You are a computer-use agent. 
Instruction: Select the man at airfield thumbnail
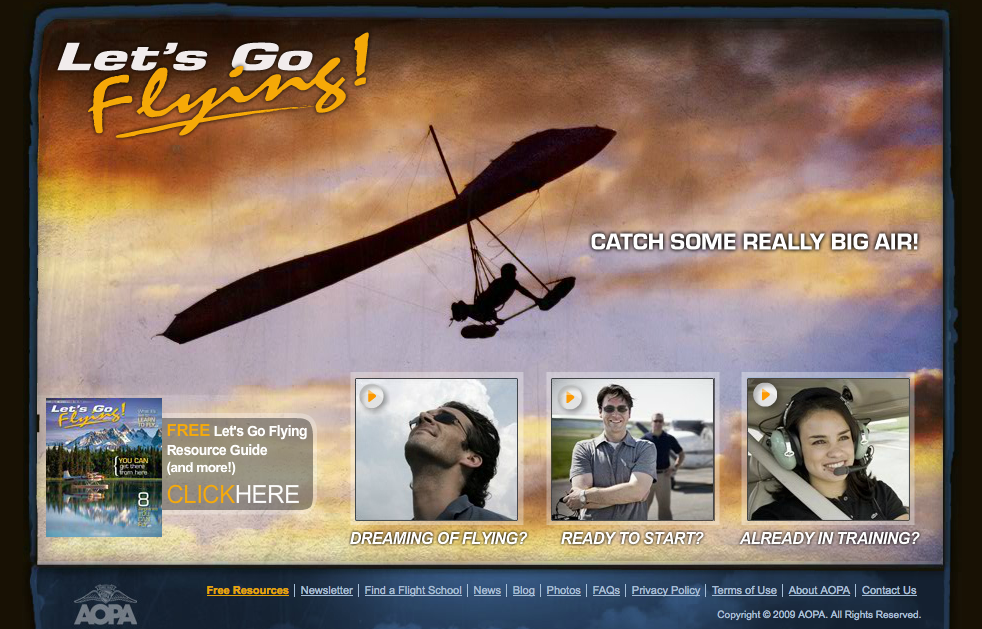pos(633,449)
